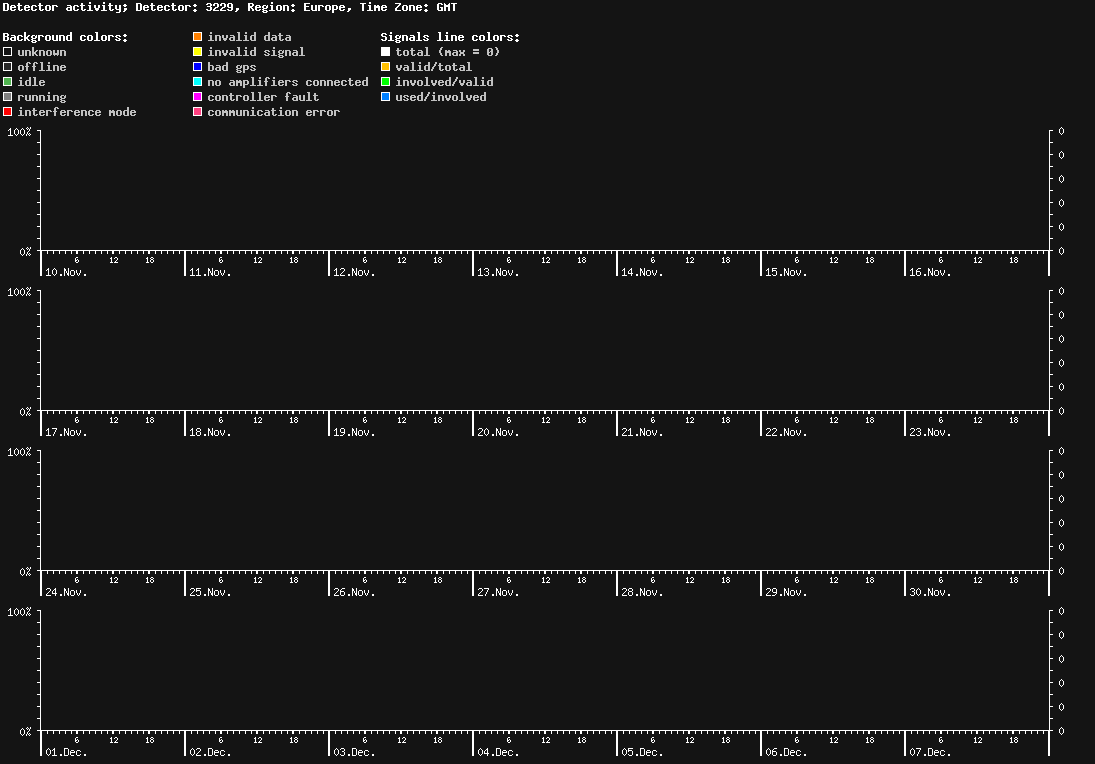Viewport: 1095px width, 764px height.
Task: Toggle the white total signal line legend
Action: click(385, 51)
